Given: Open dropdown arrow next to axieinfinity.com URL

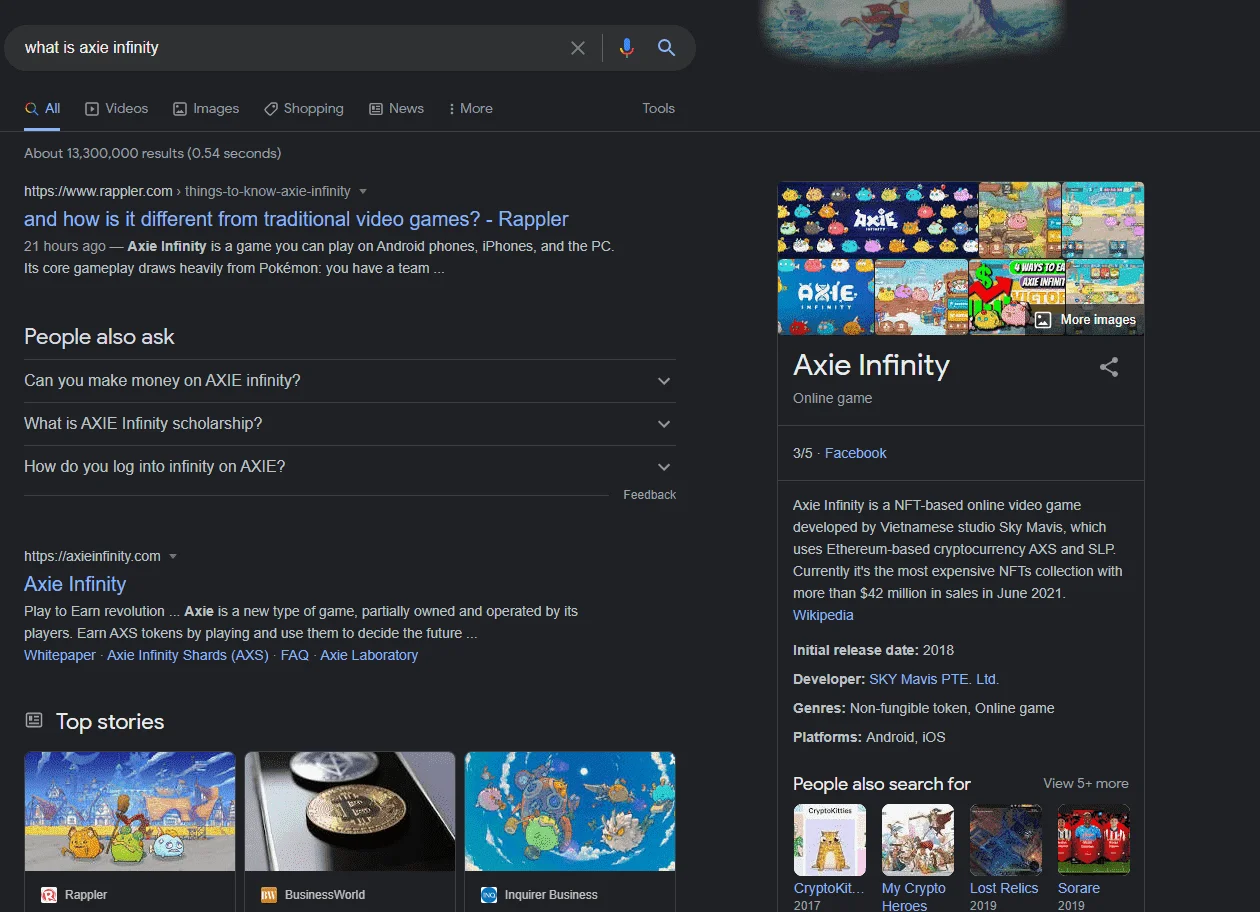Looking at the screenshot, I should 173,556.
